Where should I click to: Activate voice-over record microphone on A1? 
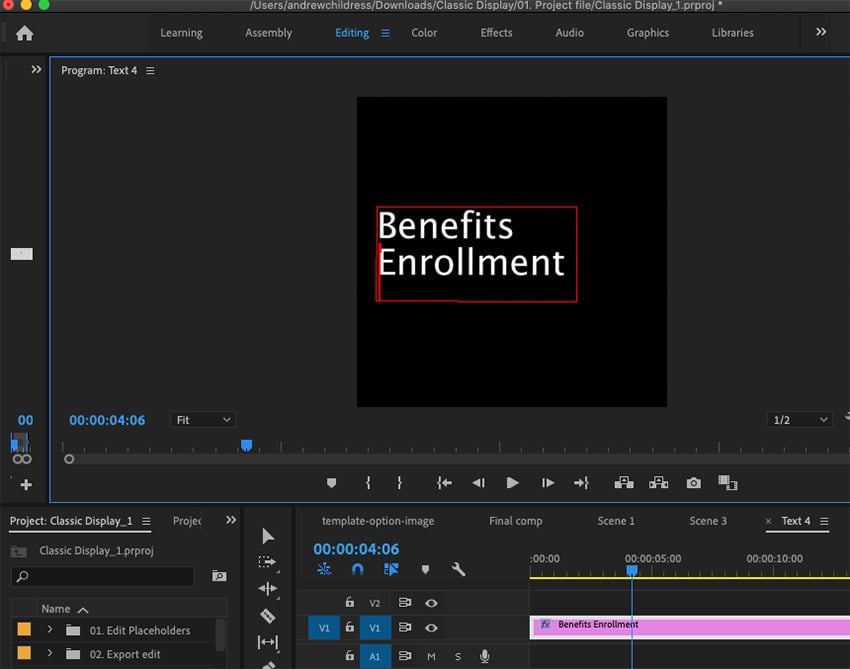[484, 657]
